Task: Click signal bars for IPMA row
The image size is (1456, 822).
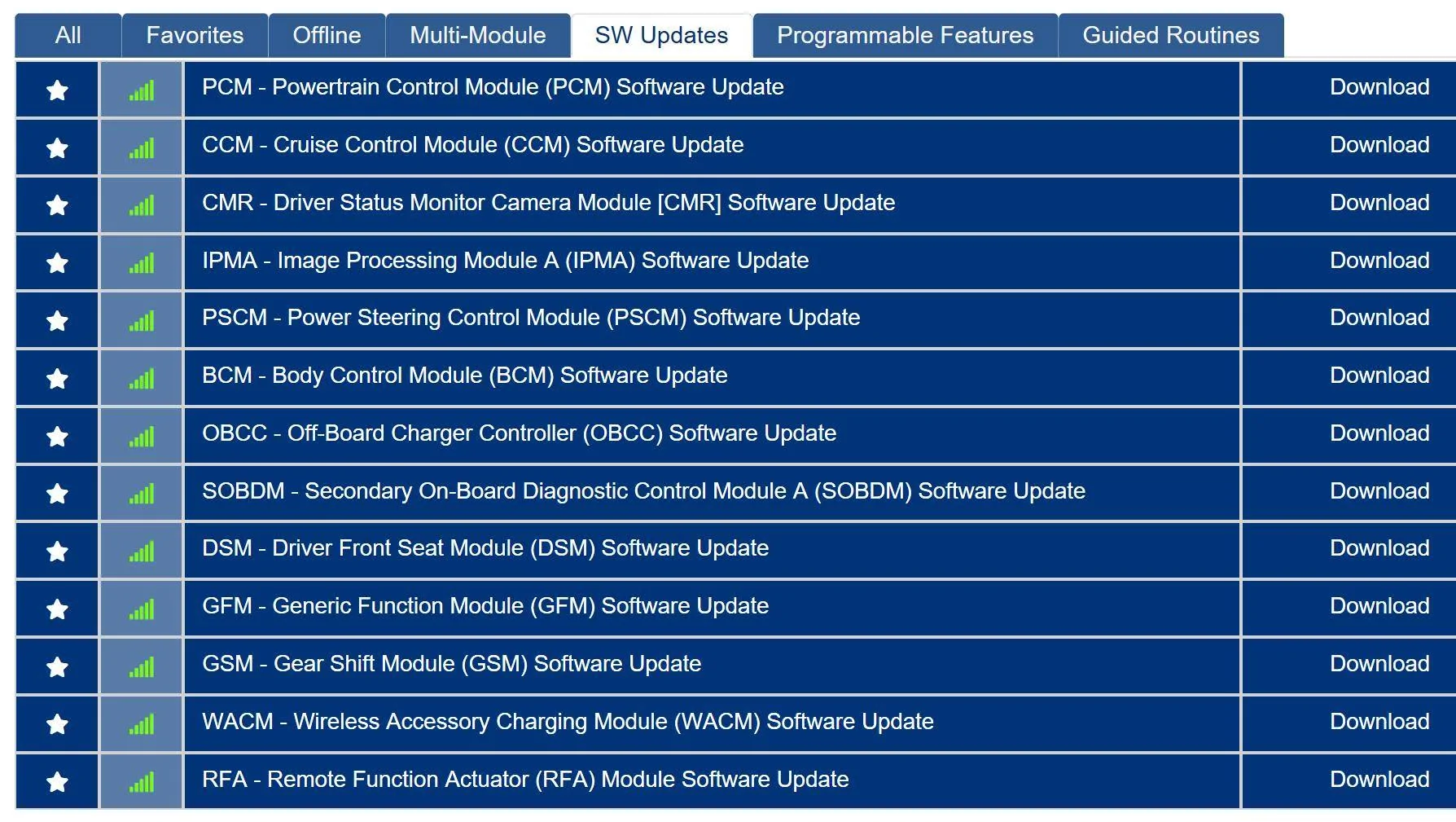Action: 142,263
